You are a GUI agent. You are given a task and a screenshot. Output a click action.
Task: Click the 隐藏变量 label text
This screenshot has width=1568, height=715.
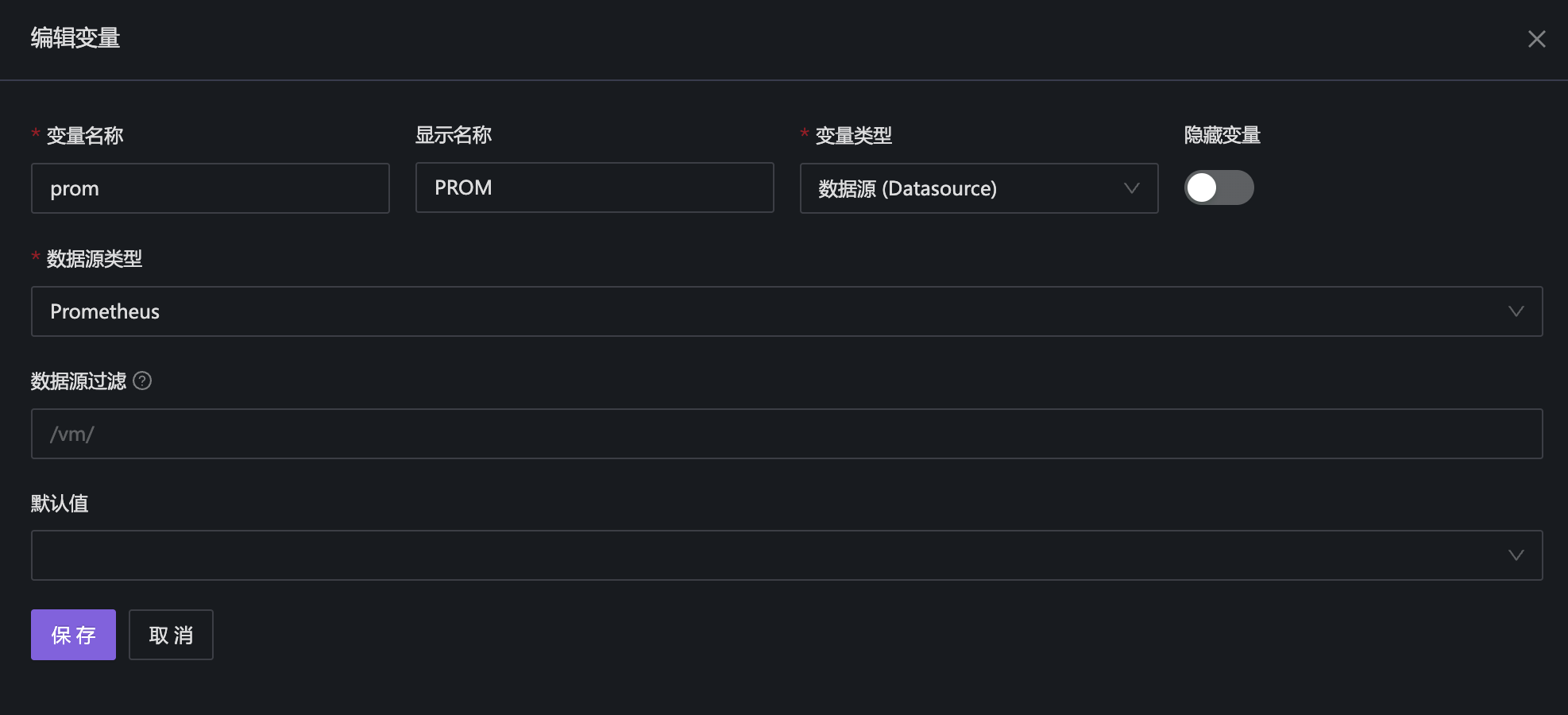pyautogui.click(x=1222, y=135)
